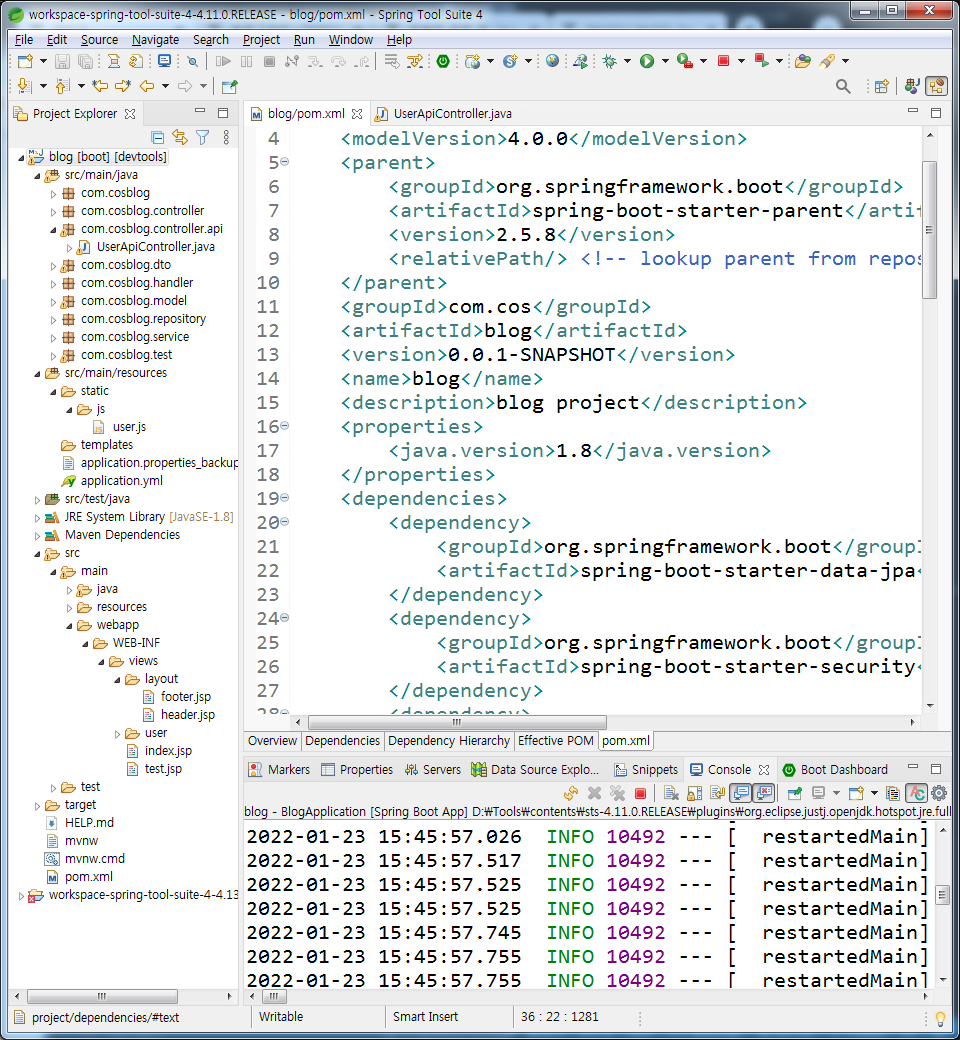960x1040 pixels.
Task: Toggle the console ANSI color support icon
Action: 917,793
